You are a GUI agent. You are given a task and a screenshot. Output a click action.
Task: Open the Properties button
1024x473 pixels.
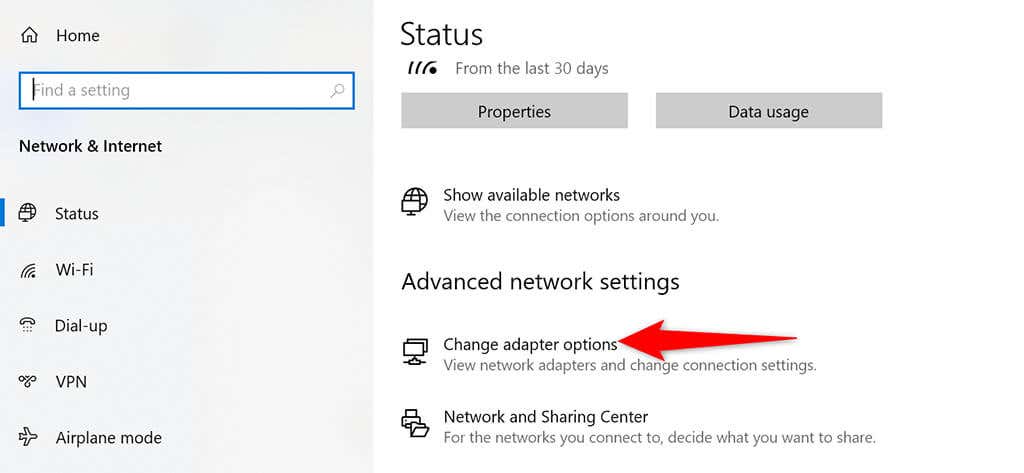click(x=515, y=110)
